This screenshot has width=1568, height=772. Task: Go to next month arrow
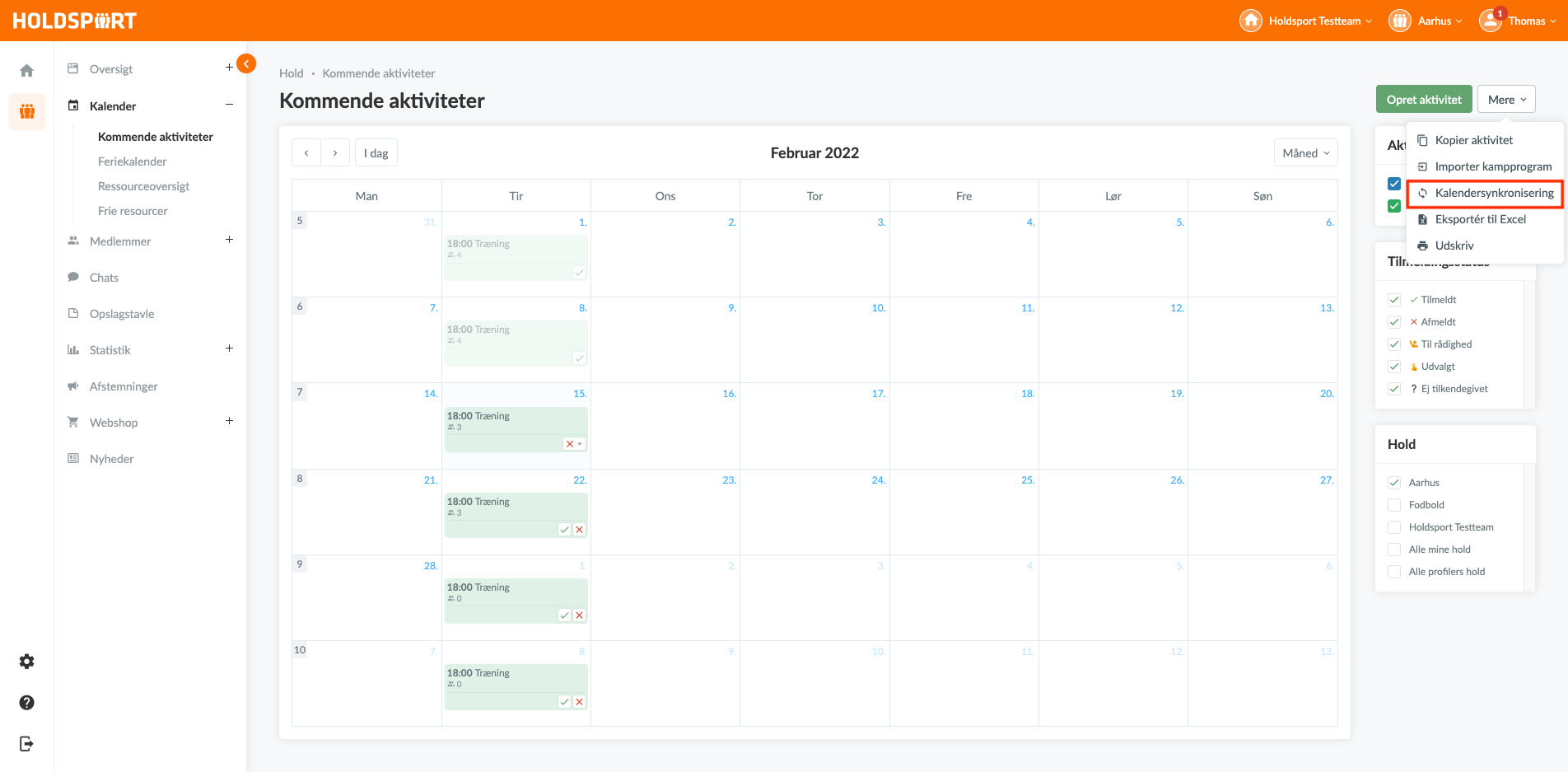pyautogui.click(x=335, y=153)
